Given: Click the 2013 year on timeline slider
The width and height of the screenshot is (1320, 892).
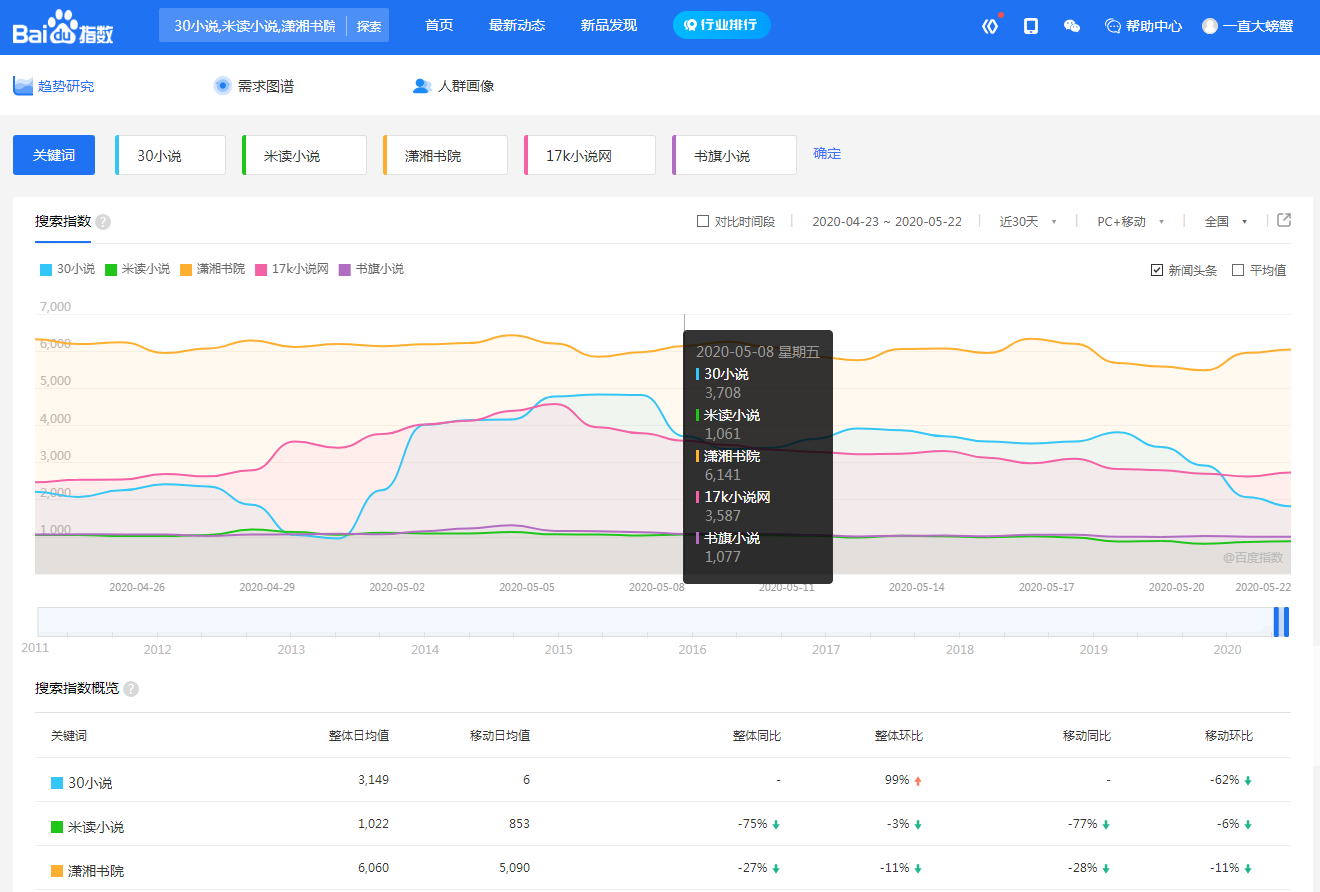Looking at the screenshot, I should (291, 650).
